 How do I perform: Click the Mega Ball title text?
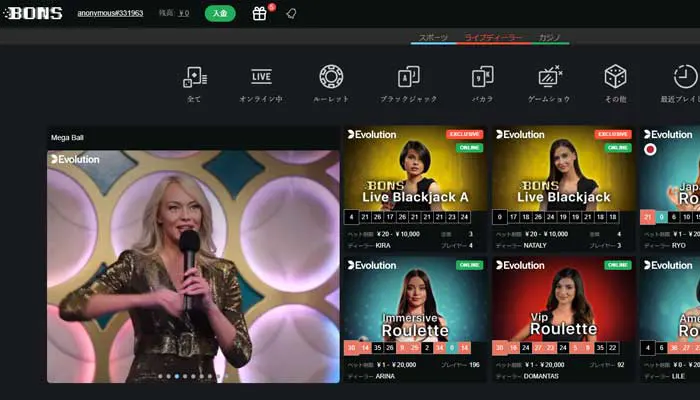tap(67, 138)
